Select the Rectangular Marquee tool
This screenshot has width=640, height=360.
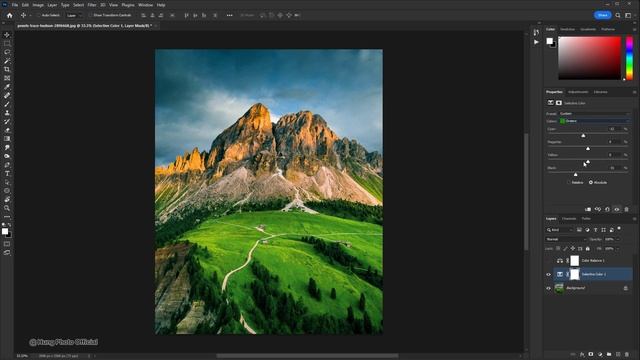pyautogui.click(x=7, y=43)
